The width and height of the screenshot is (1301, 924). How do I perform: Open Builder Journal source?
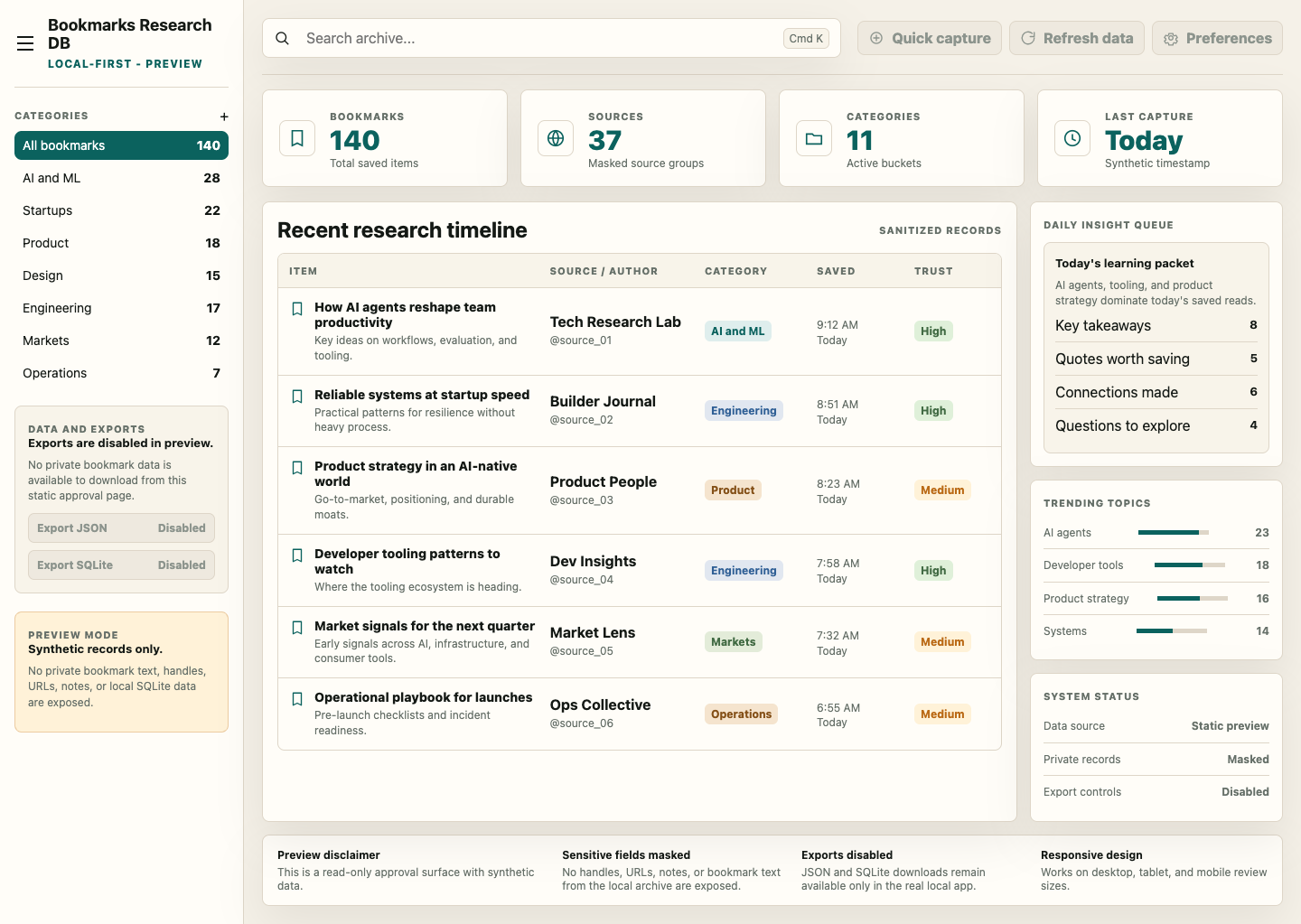[x=603, y=402]
